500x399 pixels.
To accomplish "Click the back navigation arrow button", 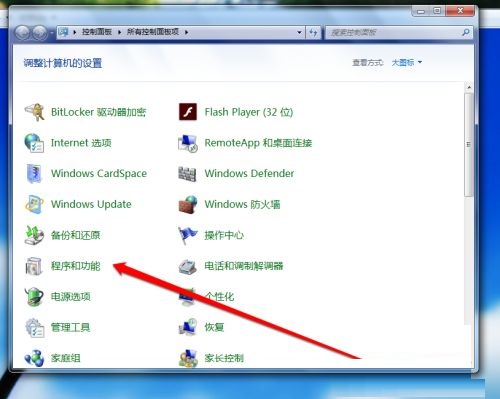I will click(x=23, y=33).
